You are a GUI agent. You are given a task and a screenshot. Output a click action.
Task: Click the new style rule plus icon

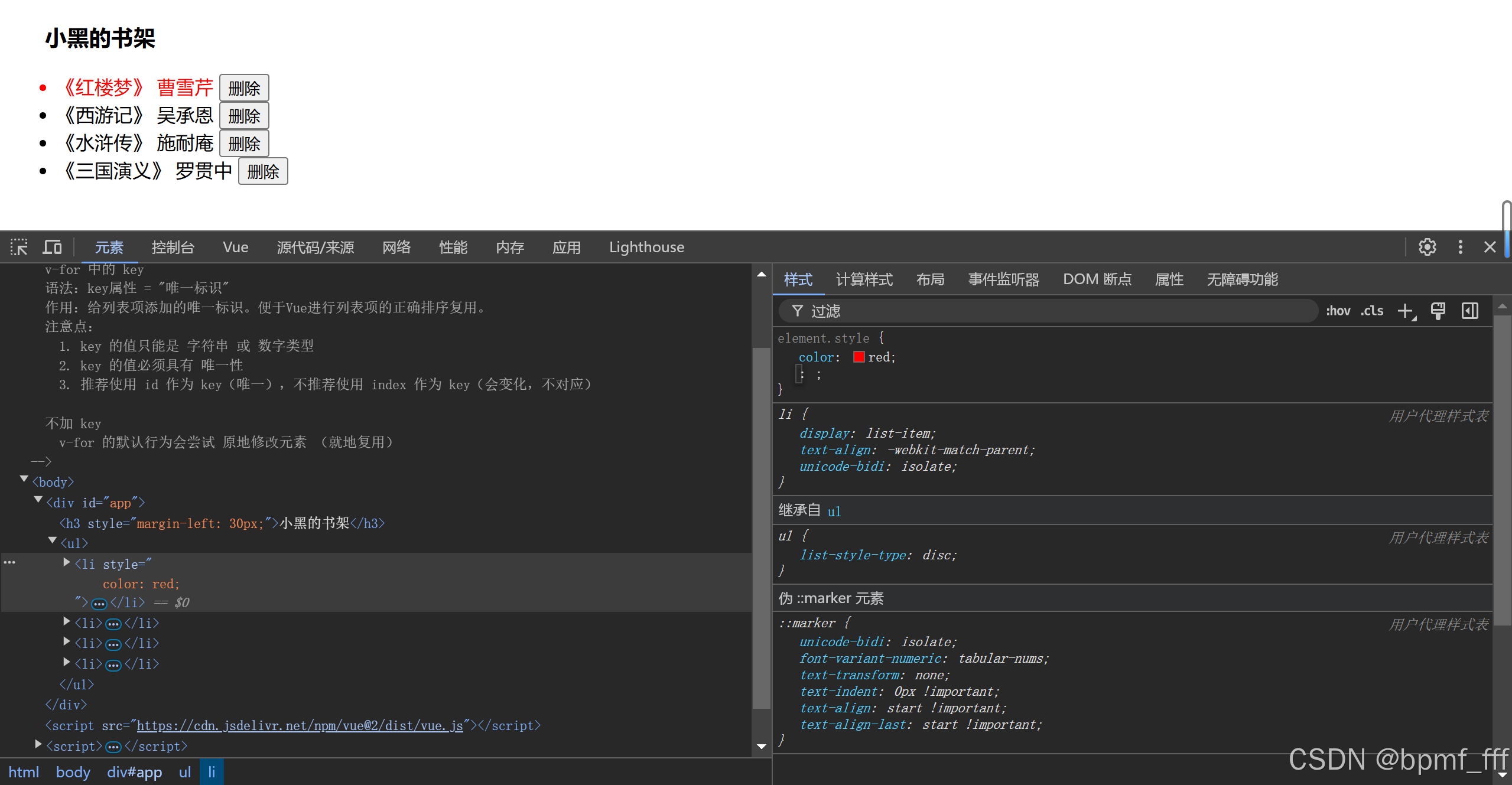pos(1405,311)
